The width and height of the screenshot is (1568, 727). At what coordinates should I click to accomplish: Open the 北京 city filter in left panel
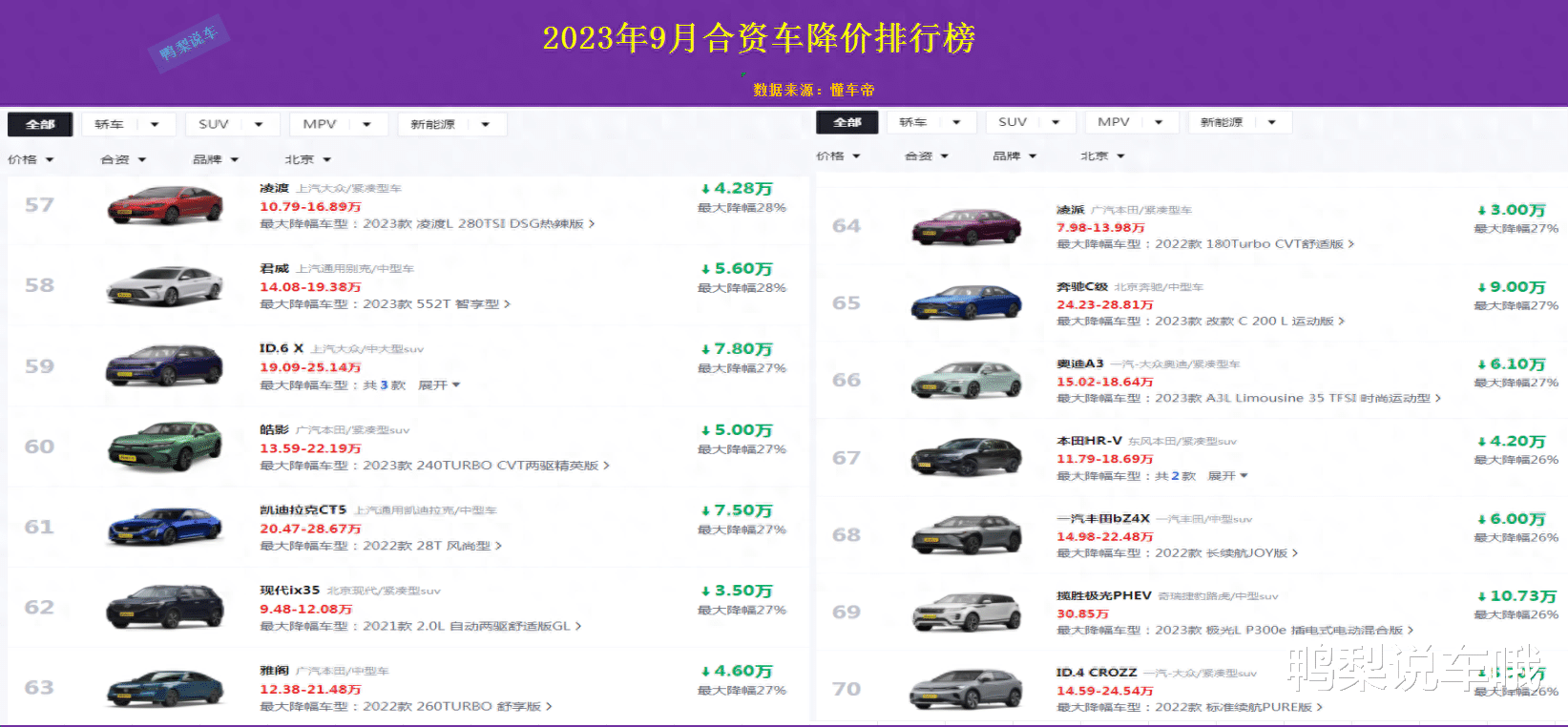click(x=307, y=159)
